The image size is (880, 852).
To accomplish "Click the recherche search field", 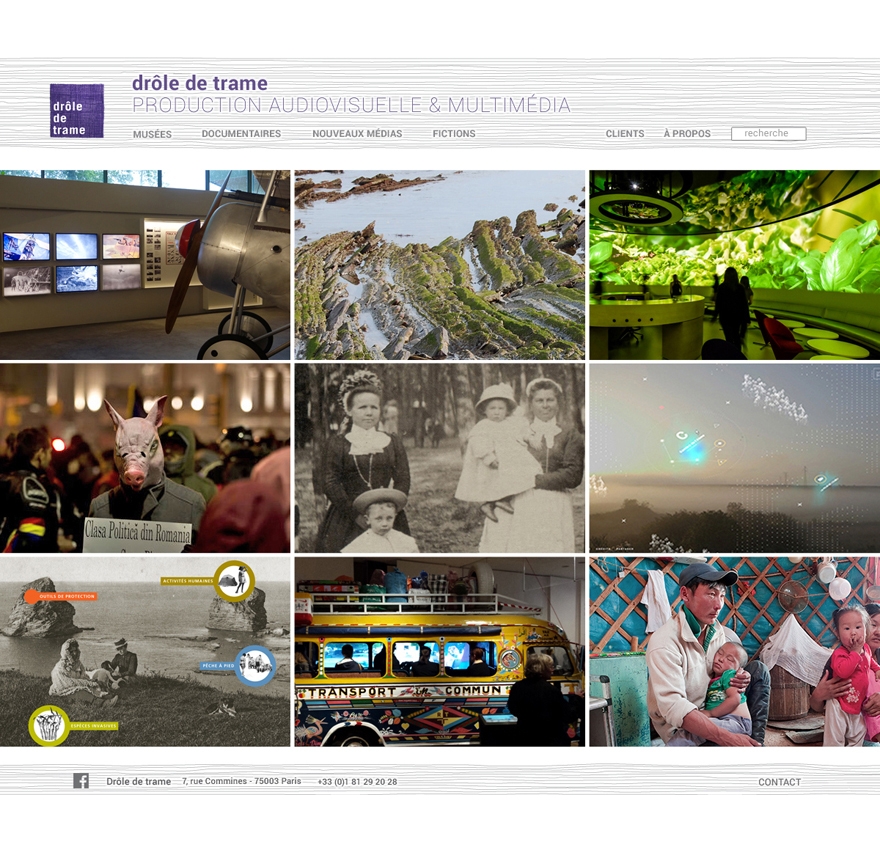I will pyautogui.click(x=768, y=134).
